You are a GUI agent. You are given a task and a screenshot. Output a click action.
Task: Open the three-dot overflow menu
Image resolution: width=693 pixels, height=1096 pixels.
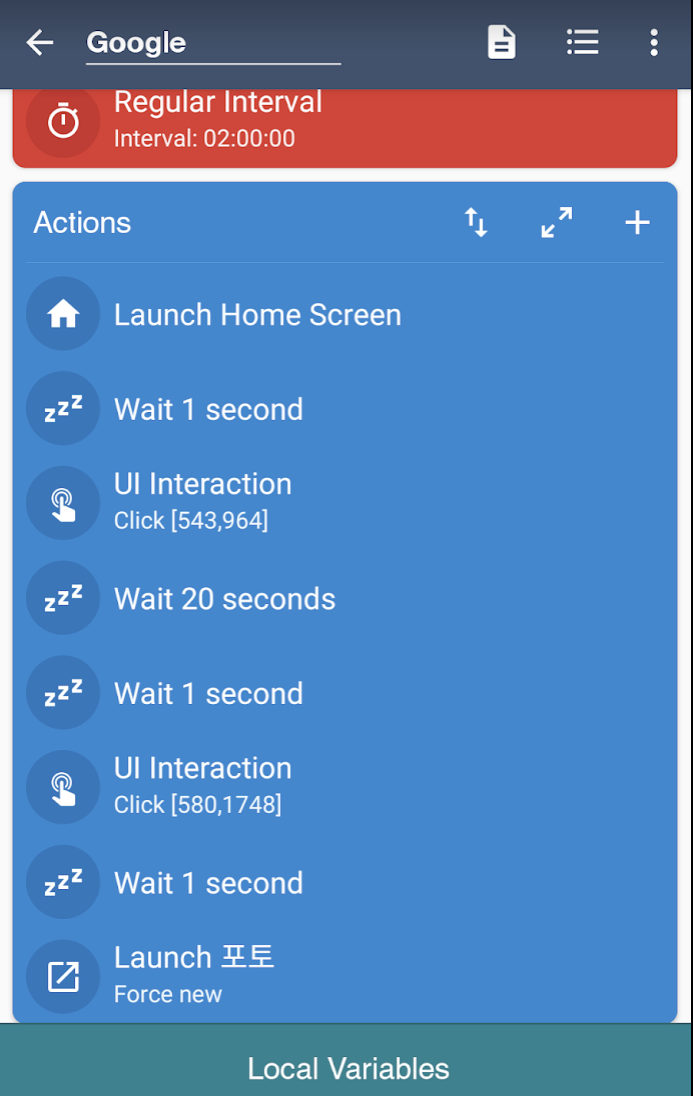654,43
